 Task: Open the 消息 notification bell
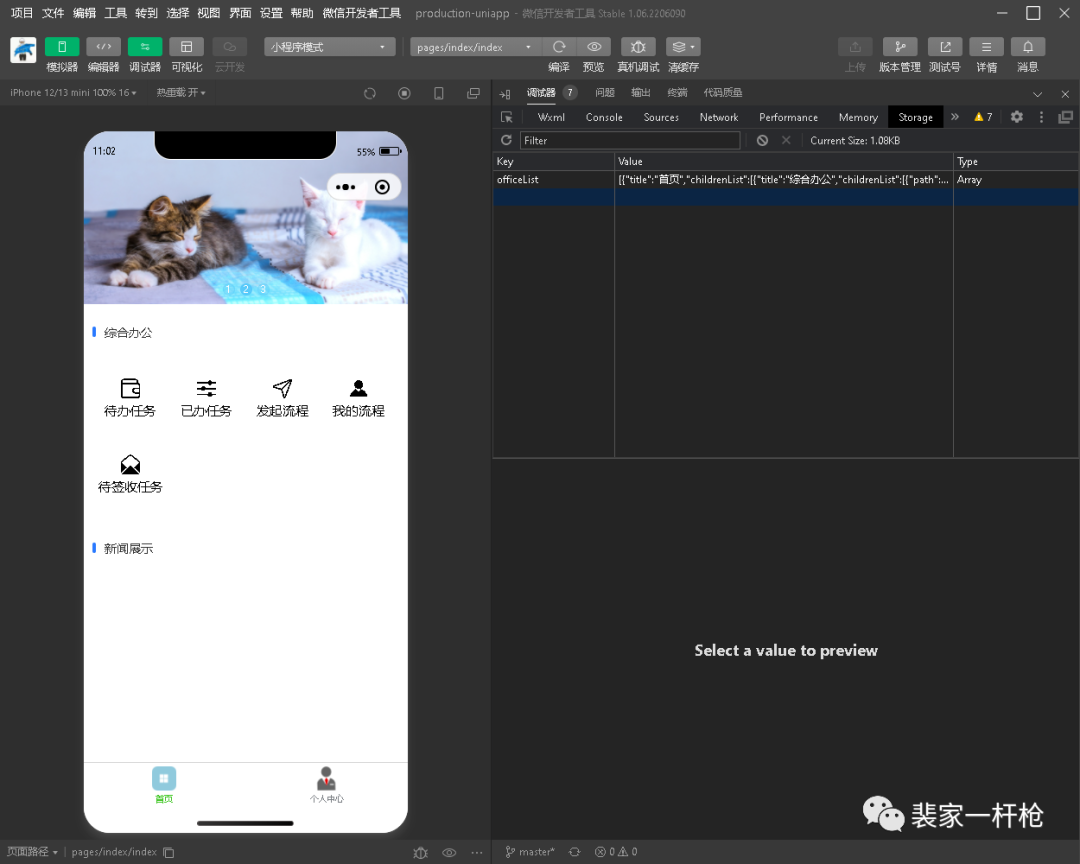1028,47
